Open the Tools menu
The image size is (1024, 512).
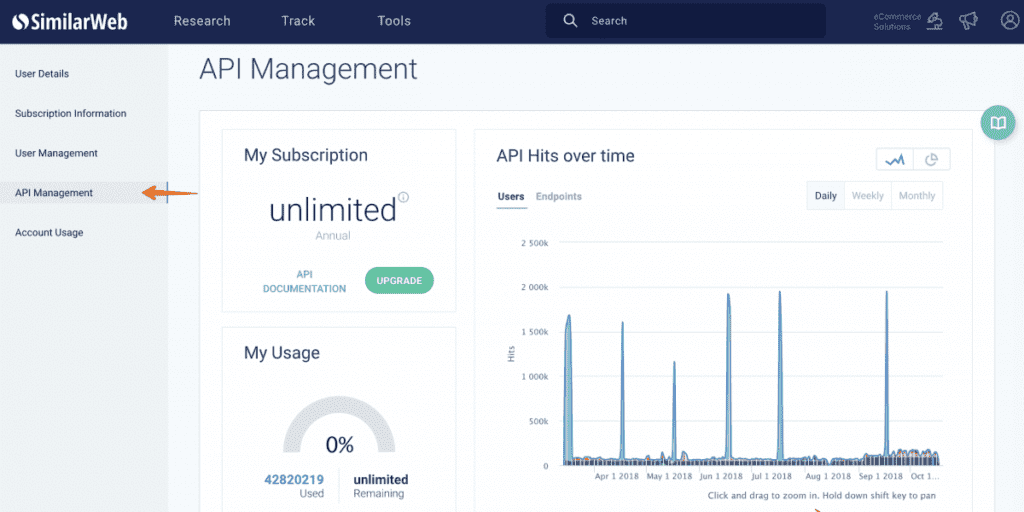pyautogui.click(x=394, y=21)
